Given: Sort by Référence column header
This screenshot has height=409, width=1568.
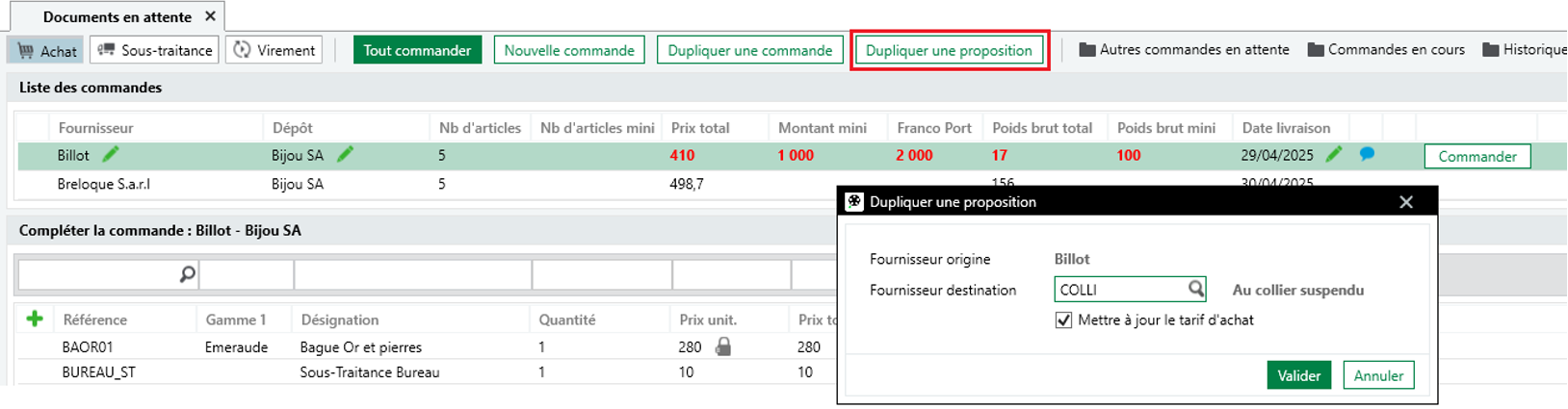Looking at the screenshot, I should pyautogui.click(x=94, y=320).
